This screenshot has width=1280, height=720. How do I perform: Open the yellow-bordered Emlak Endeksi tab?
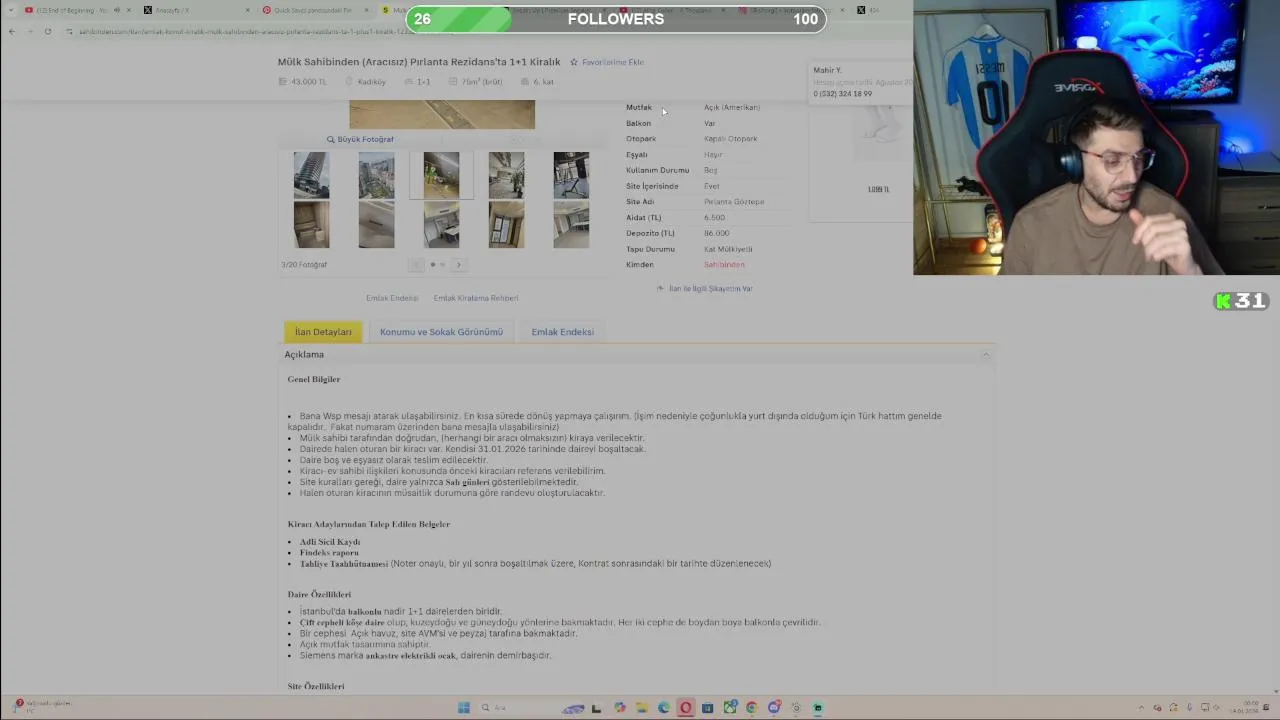click(562, 332)
